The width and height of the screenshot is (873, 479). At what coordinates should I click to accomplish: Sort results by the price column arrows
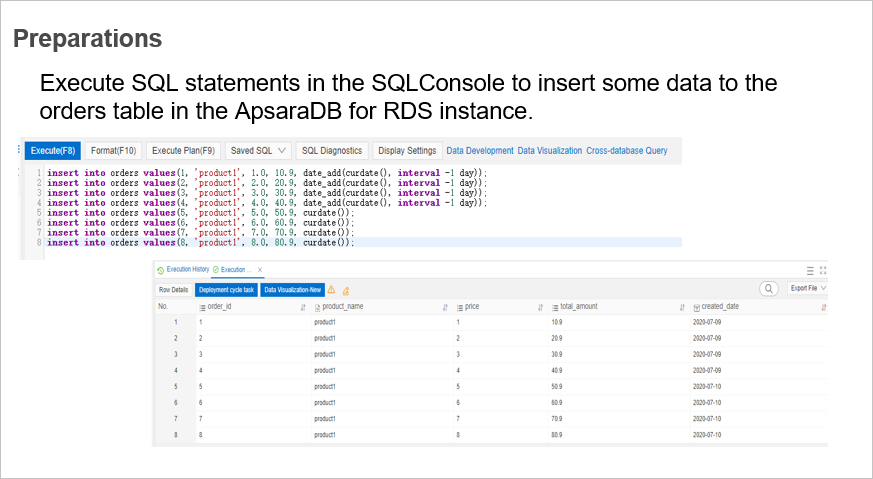pos(540,308)
